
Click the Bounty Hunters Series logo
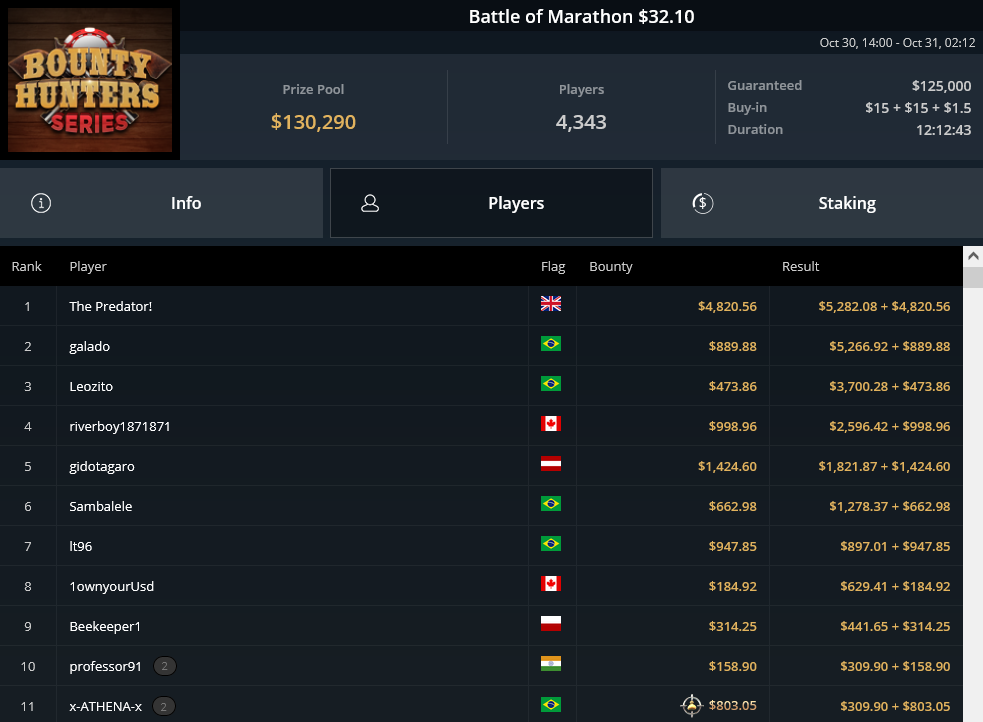90,80
